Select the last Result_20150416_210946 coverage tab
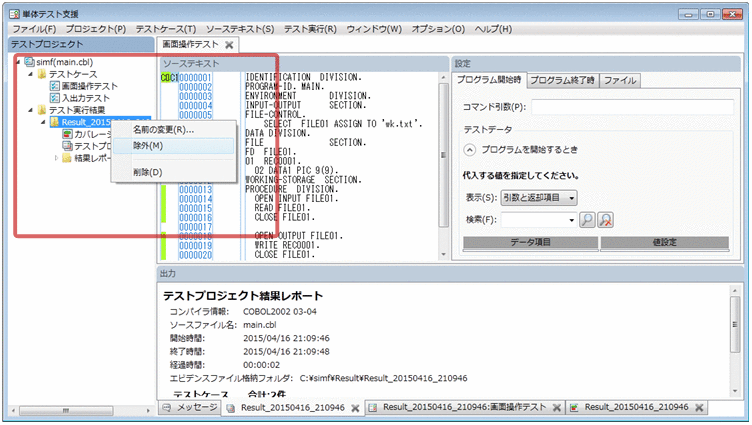752x425 pixels. 636,407
